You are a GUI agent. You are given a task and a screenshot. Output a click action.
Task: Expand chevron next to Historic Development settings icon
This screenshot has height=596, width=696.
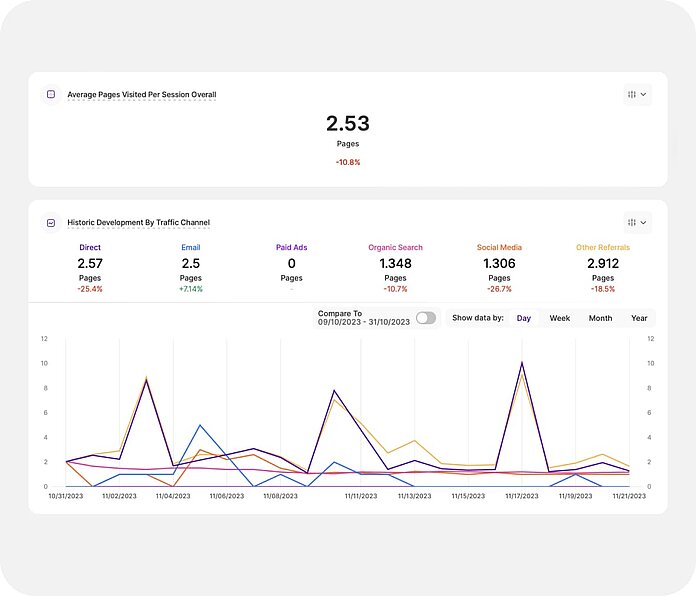pyautogui.click(x=644, y=222)
